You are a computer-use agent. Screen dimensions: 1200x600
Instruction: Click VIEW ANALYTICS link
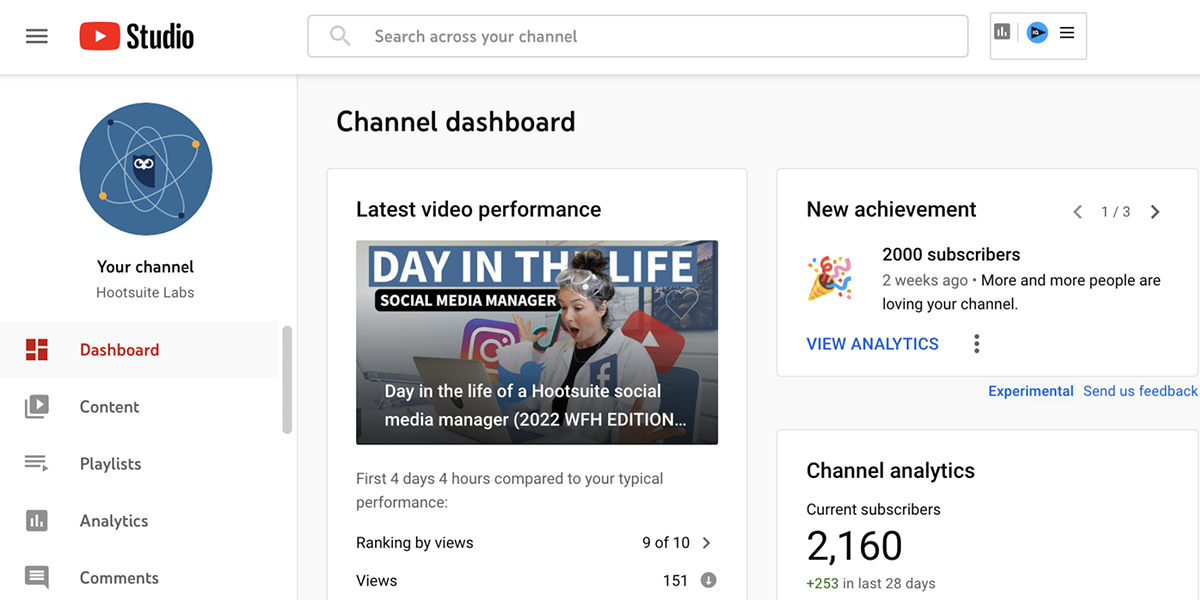(x=872, y=344)
